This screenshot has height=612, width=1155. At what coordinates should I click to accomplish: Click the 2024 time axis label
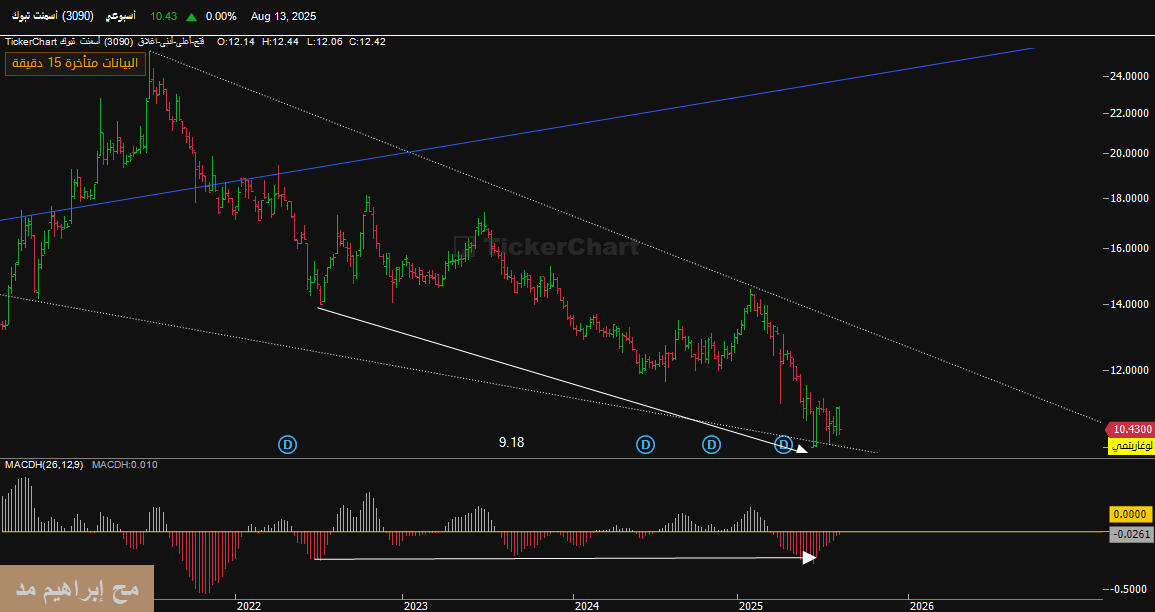click(586, 606)
